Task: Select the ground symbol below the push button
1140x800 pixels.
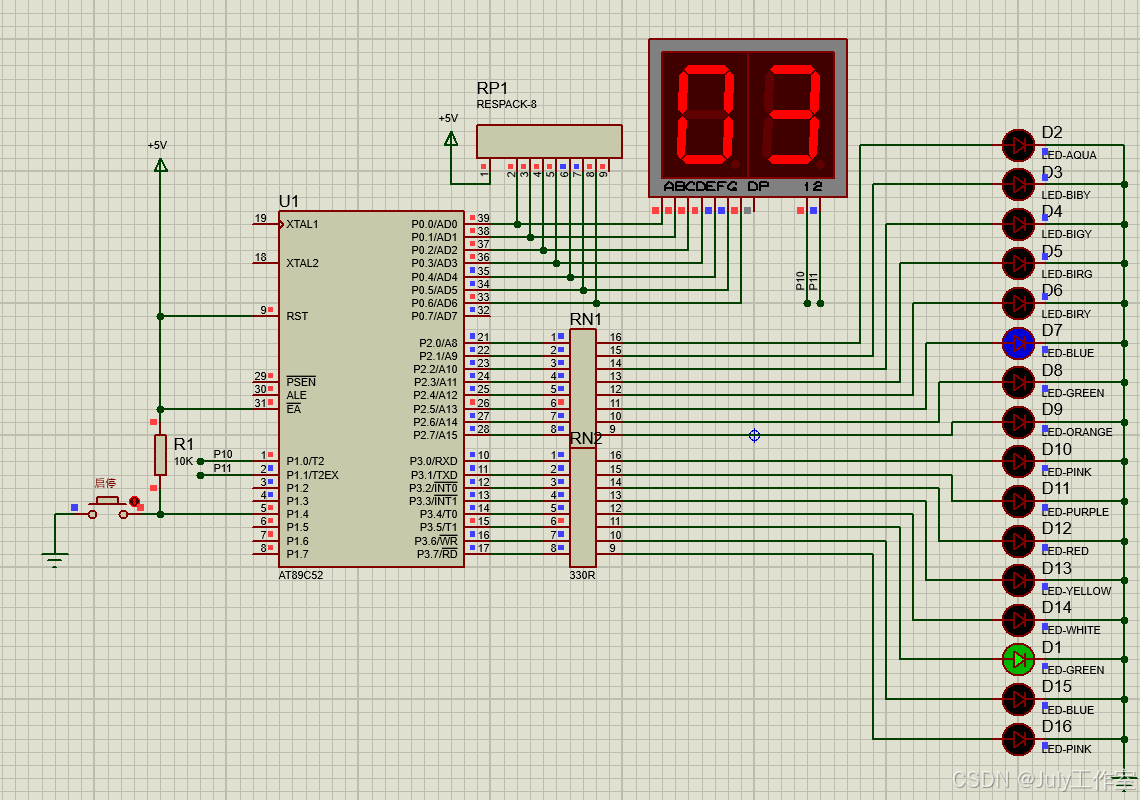Action: click(55, 560)
